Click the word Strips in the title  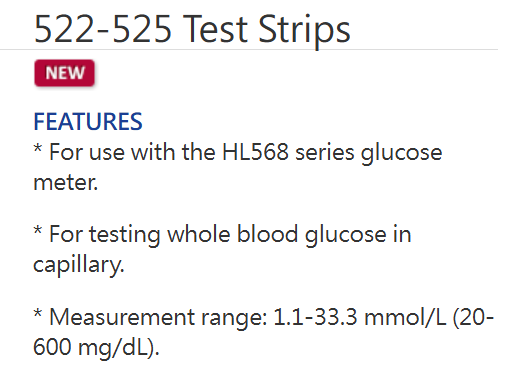click(x=304, y=31)
